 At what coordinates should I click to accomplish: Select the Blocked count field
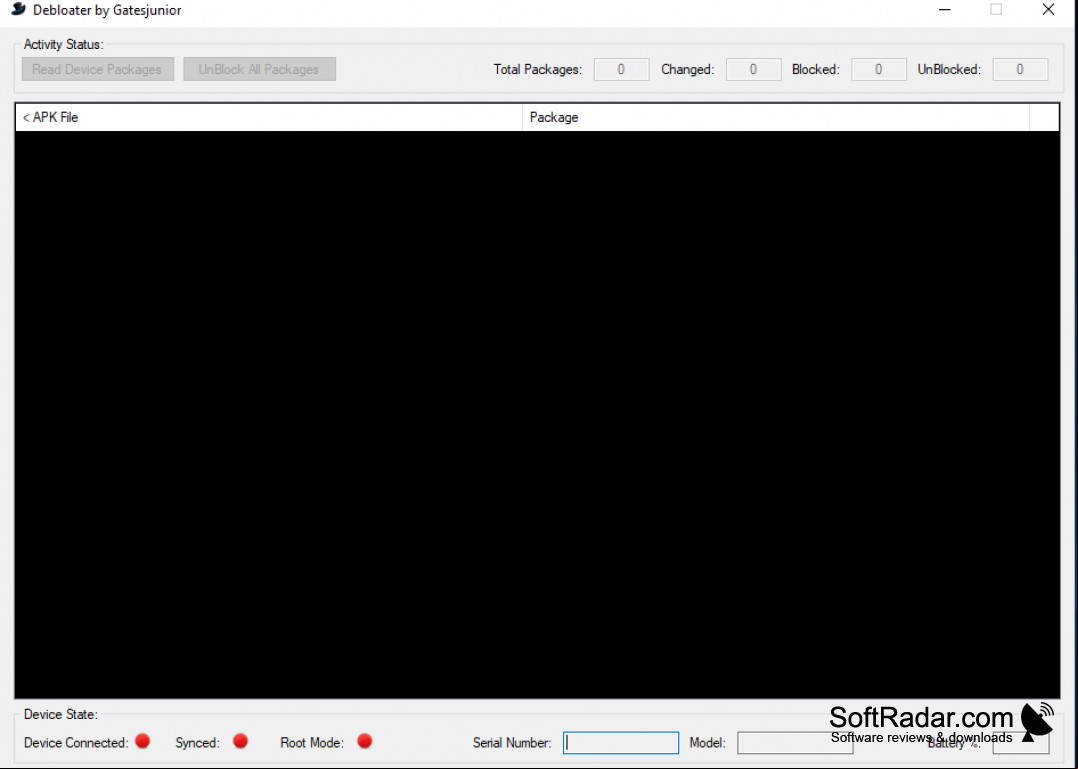pyautogui.click(x=879, y=69)
